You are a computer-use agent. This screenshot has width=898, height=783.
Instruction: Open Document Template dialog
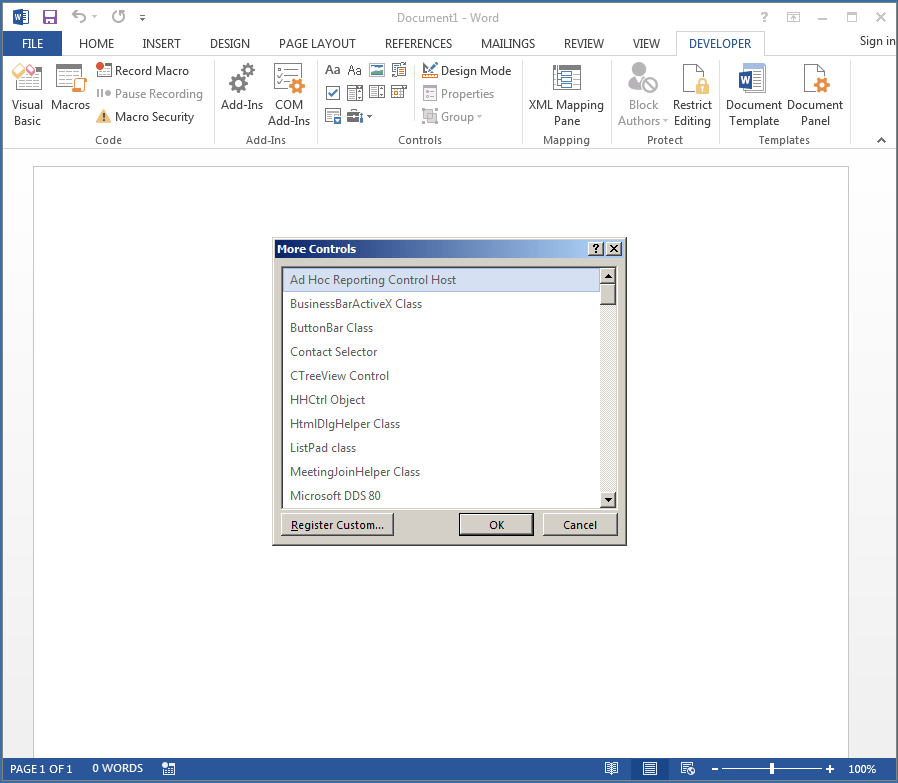coord(753,95)
